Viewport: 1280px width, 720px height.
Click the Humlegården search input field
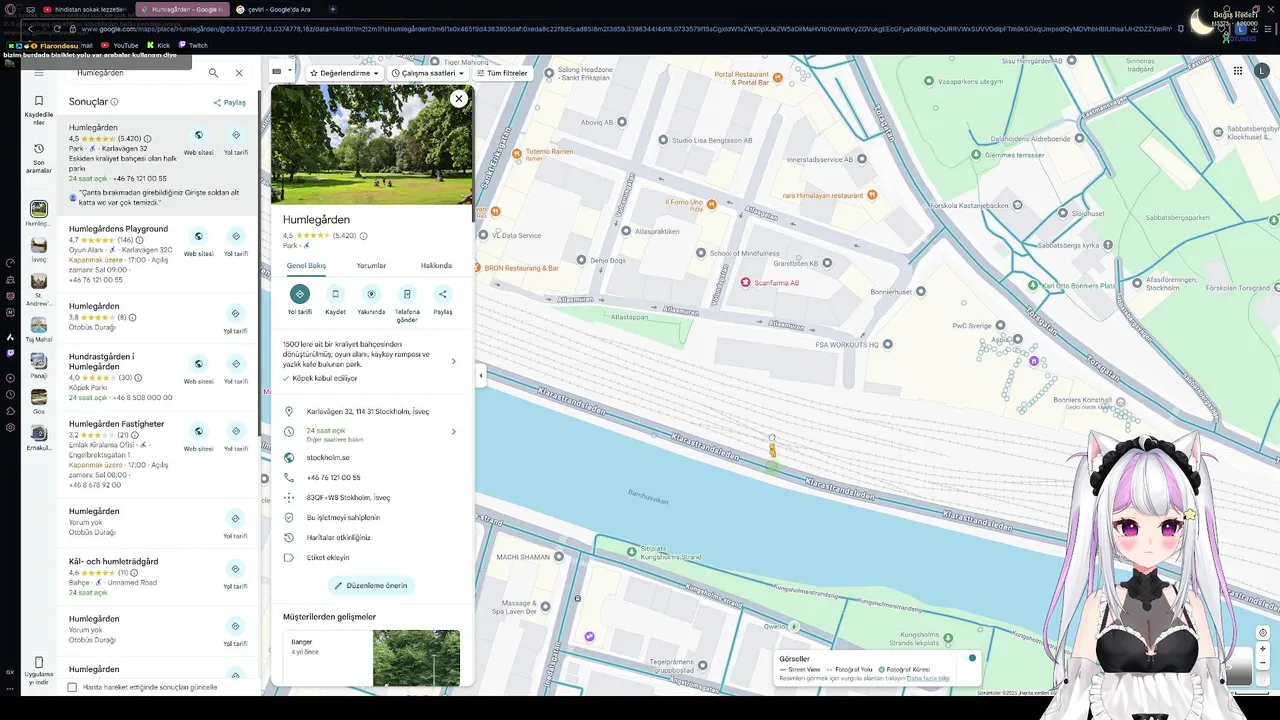(x=135, y=73)
